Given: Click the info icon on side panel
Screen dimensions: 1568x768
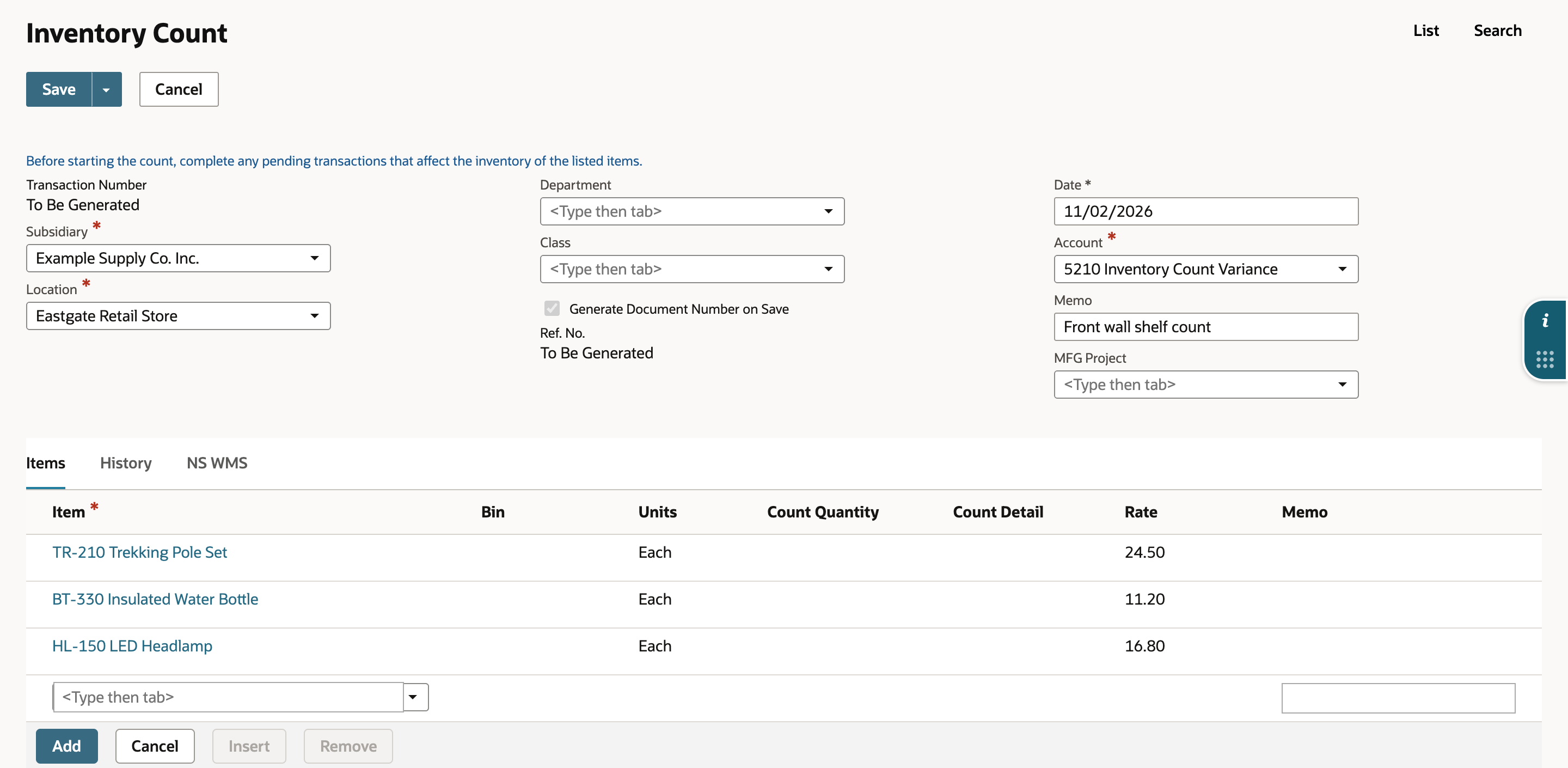Looking at the screenshot, I should 1545,320.
